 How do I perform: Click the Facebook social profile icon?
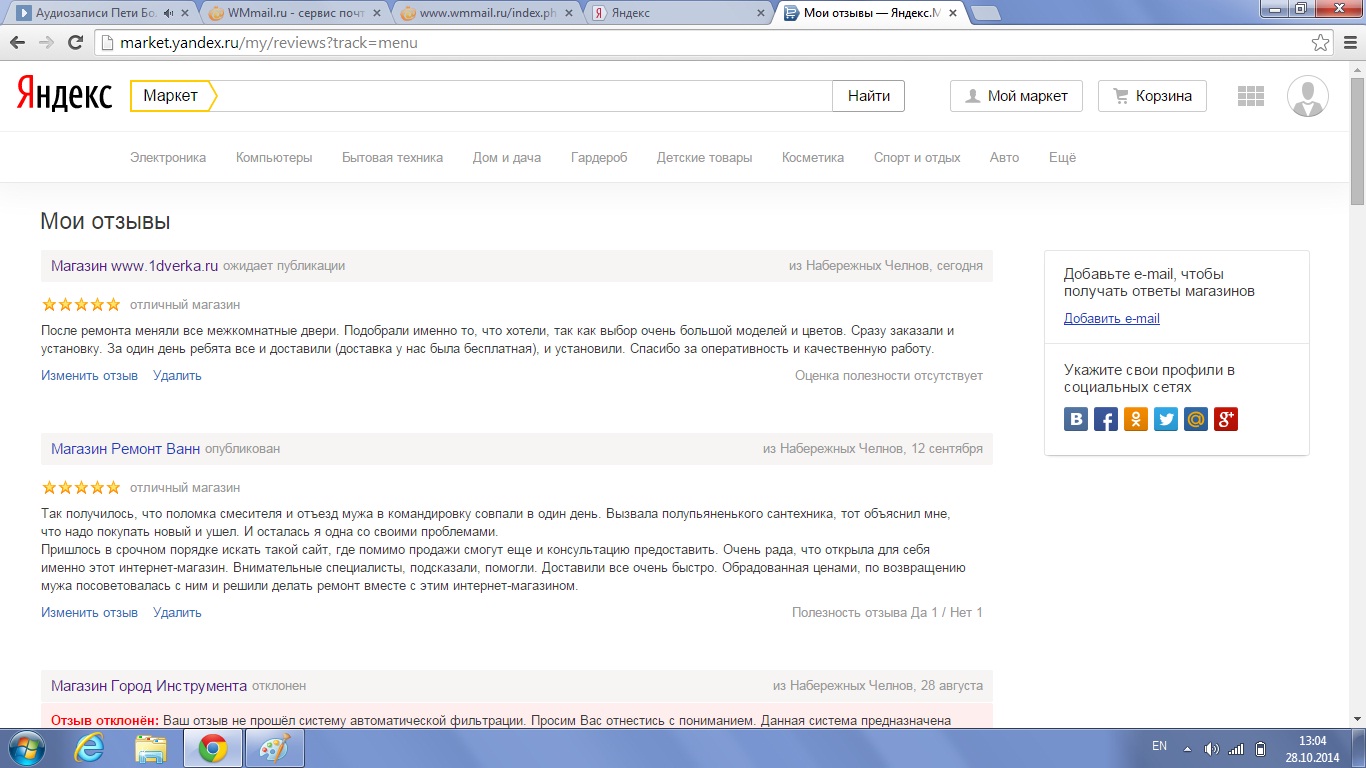tap(1106, 419)
